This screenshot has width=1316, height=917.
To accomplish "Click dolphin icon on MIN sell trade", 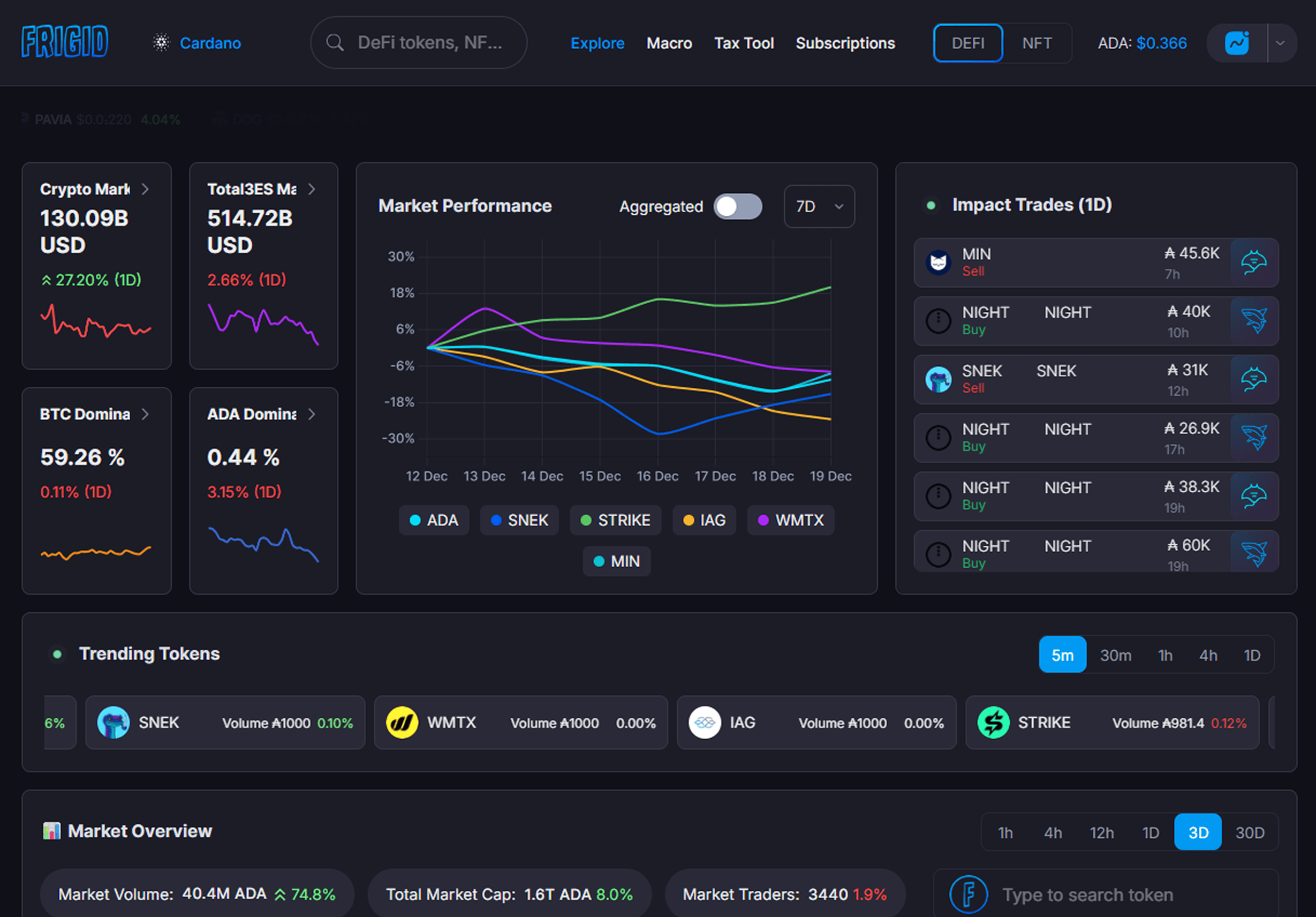I will pyautogui.click(x=1253, y=262).
